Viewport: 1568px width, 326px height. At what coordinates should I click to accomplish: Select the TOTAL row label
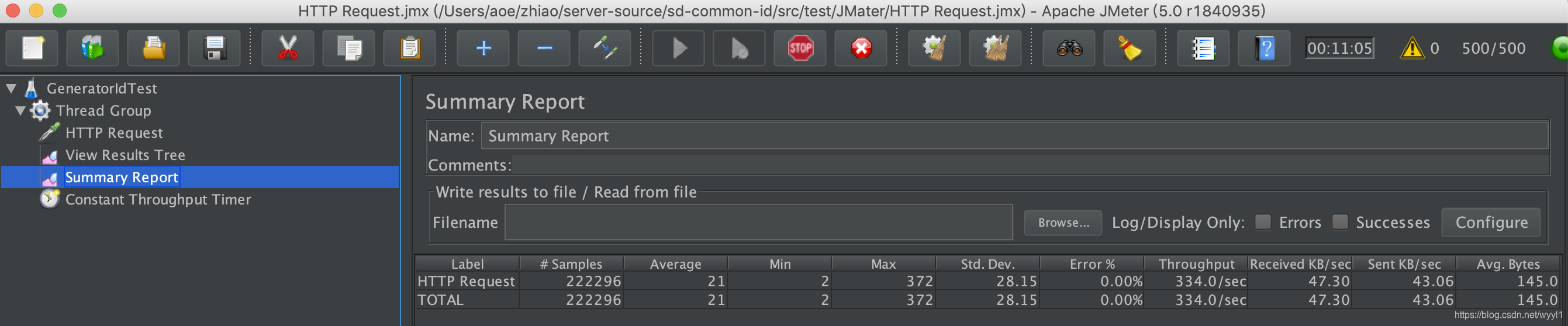coord(441,300)
